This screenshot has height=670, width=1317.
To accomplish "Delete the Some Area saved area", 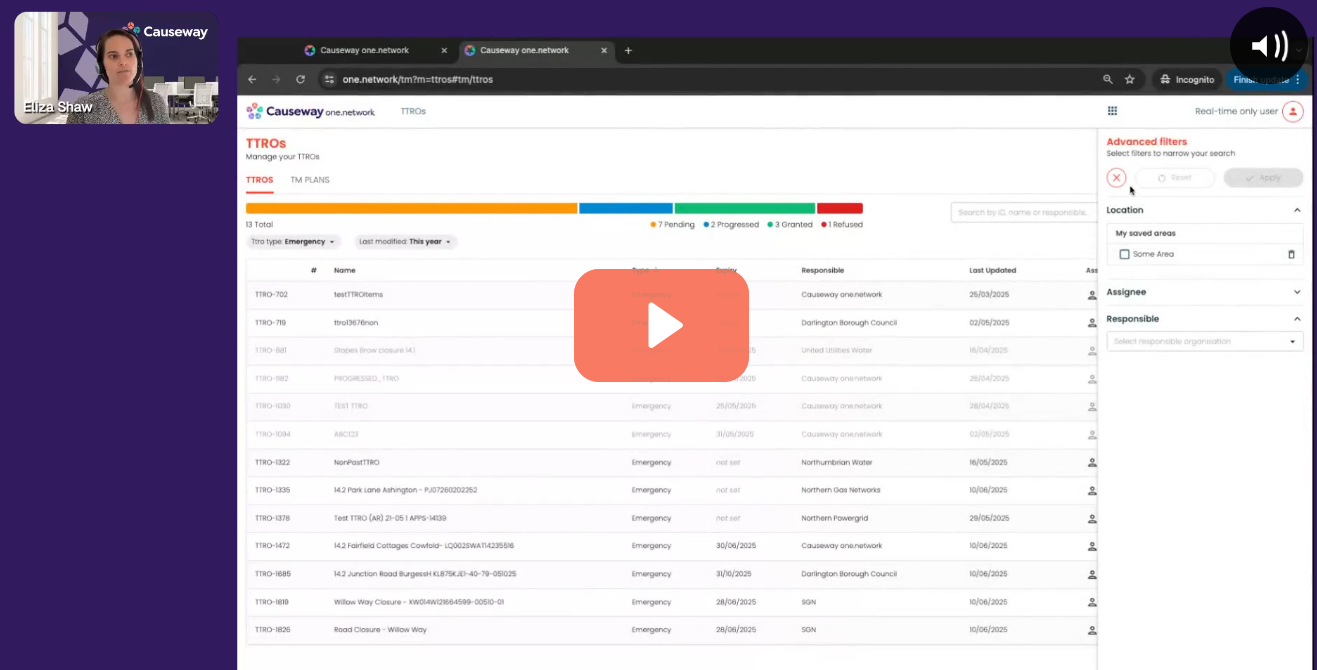I will point(1292,253).
